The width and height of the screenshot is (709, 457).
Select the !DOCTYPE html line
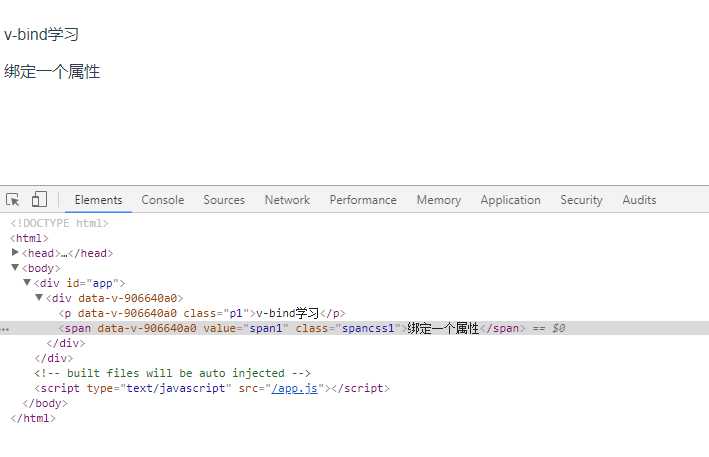point(59,223)
